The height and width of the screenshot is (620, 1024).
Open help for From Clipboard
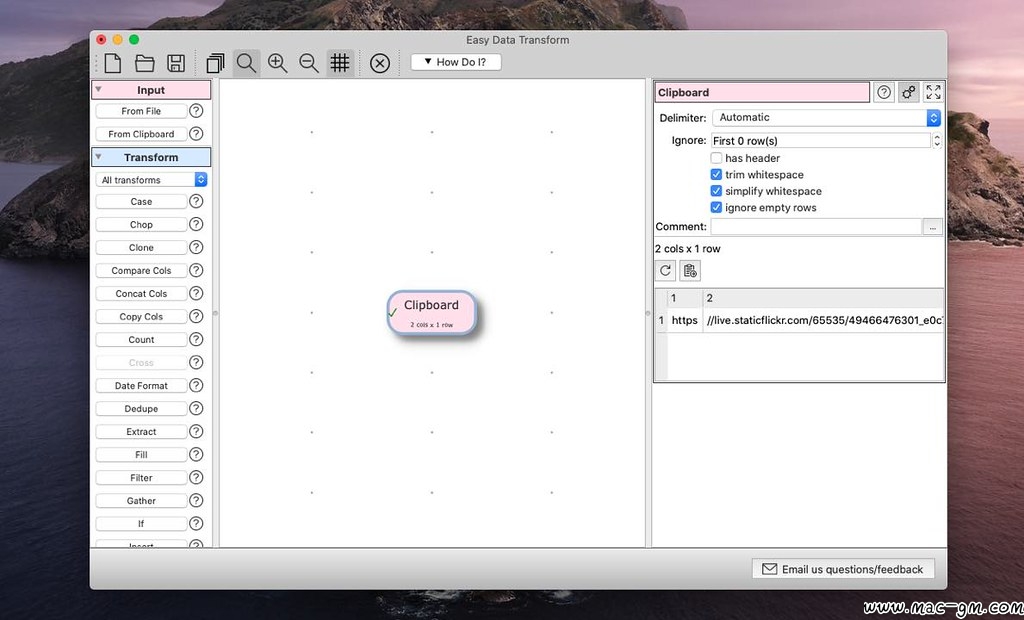click(x=196, y=134)
